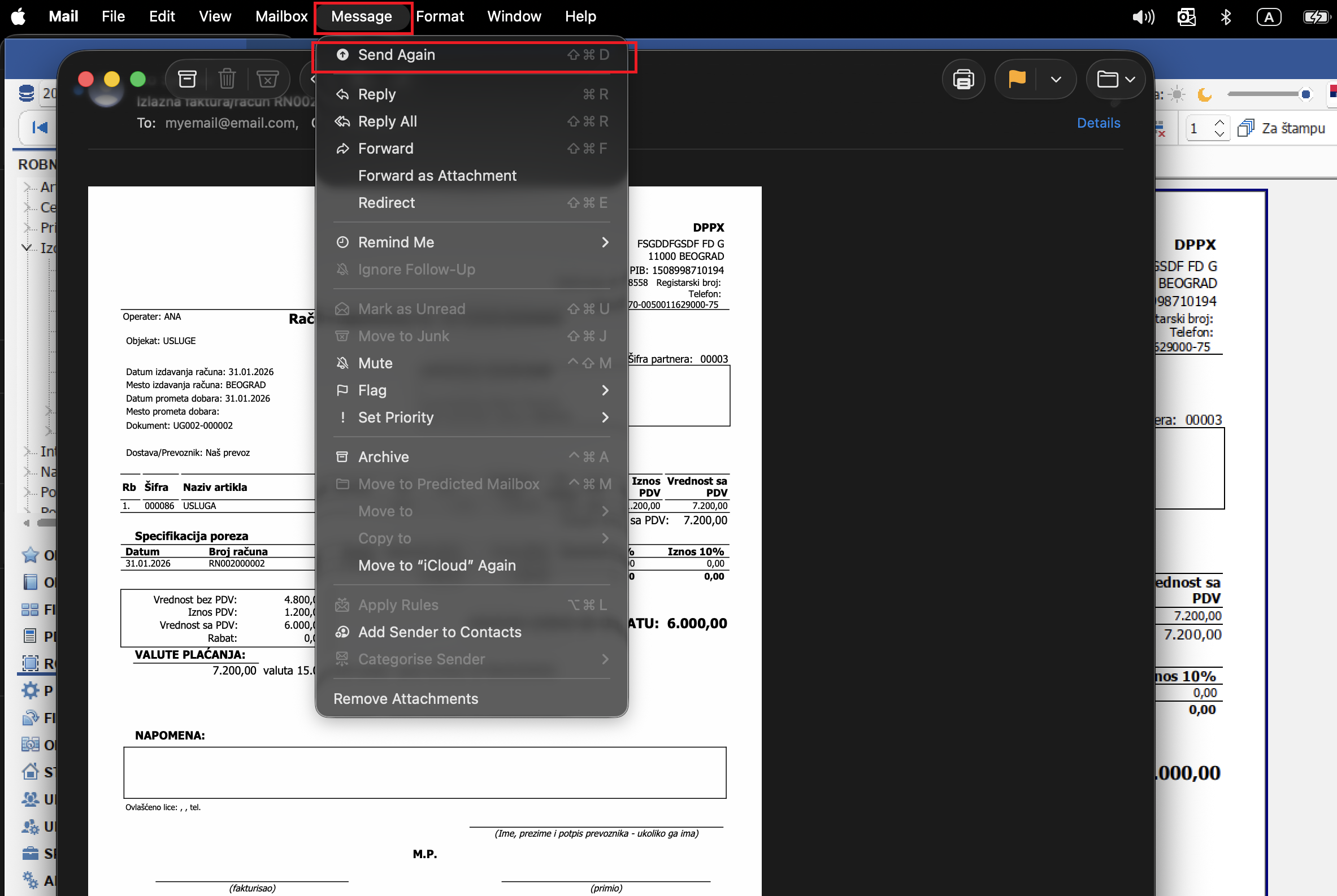Open the Format menu in the menu bar
The height and width of the screenshot is (896, 1337).
(439, 16)
